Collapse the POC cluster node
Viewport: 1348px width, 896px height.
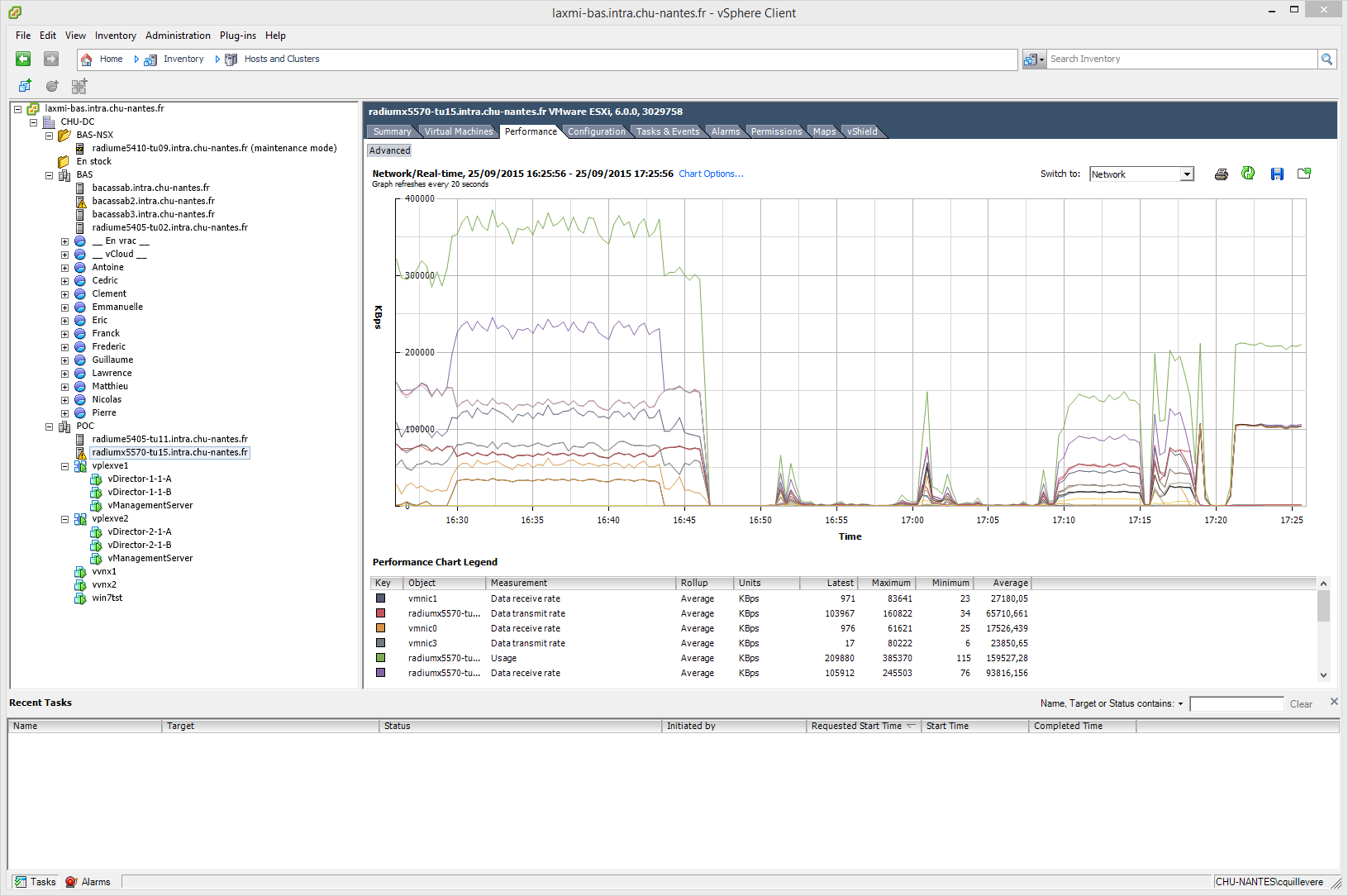click(x=49, y=427)
